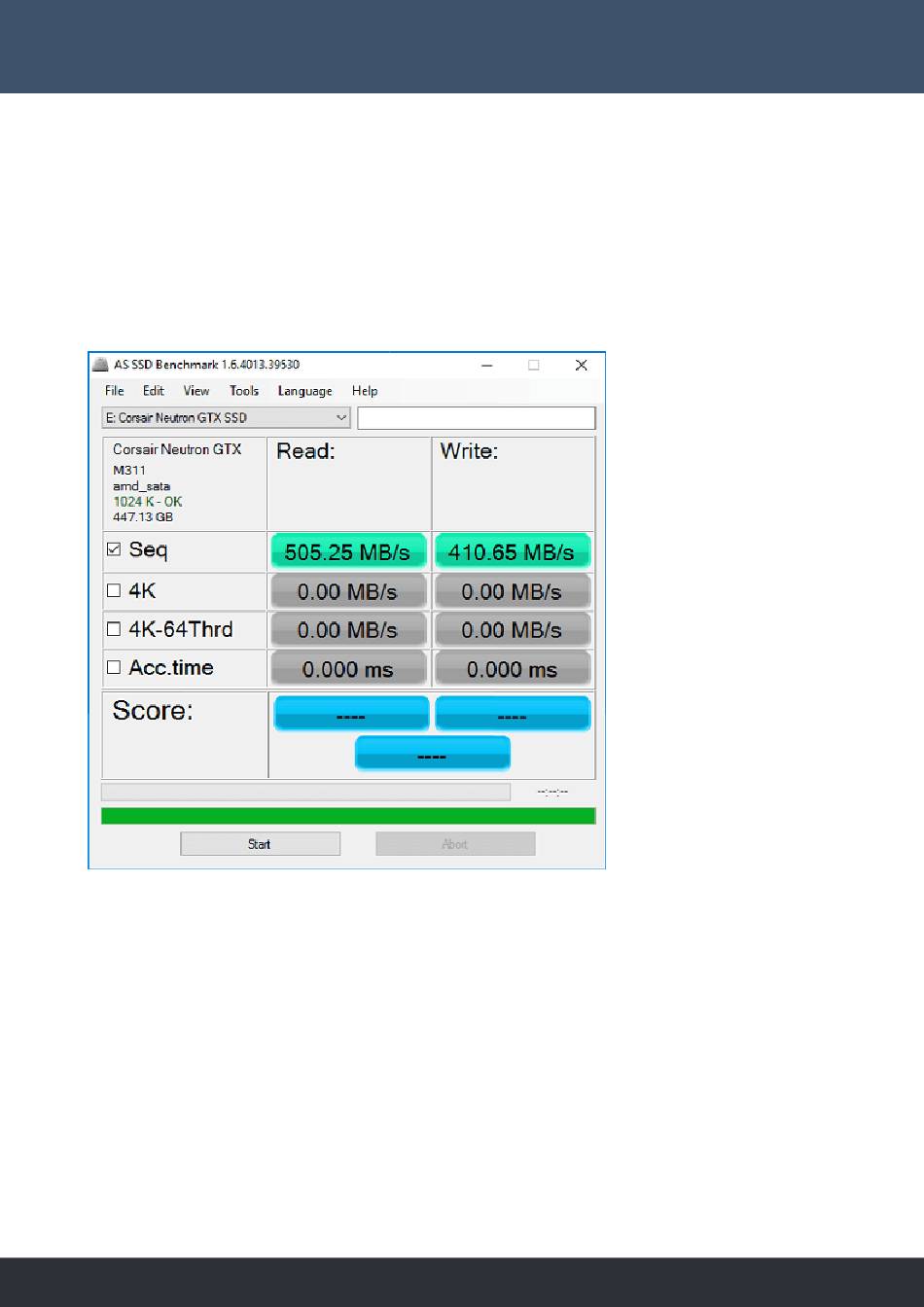Click the M311 firmware text
Viewport: 924px width, 1307px height.
[129, 471]
